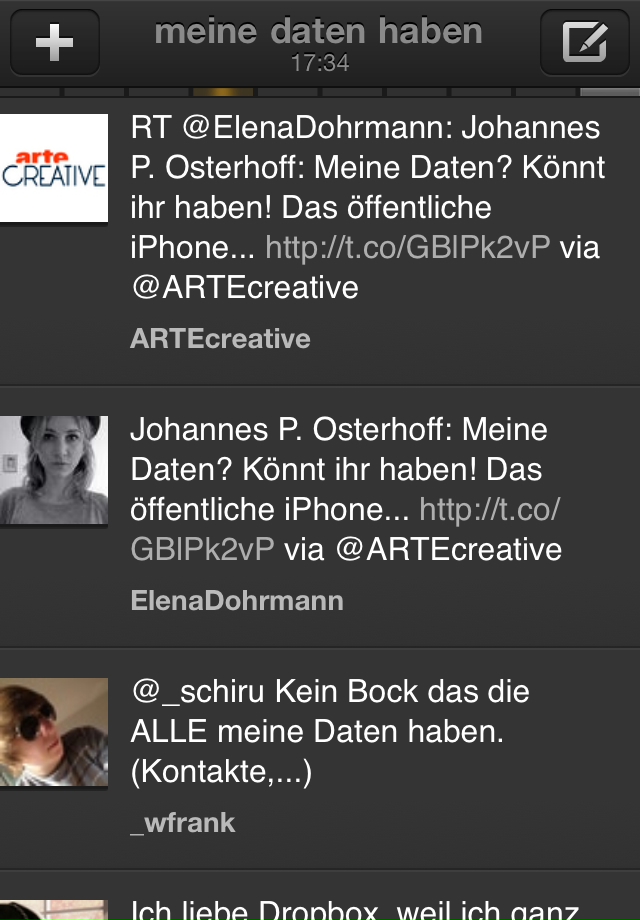Tap the @ARTEcreative mention in ElenaDohrmann's tweet
Image resolution: width=640 pixels, height=920 pixels.
449,549
